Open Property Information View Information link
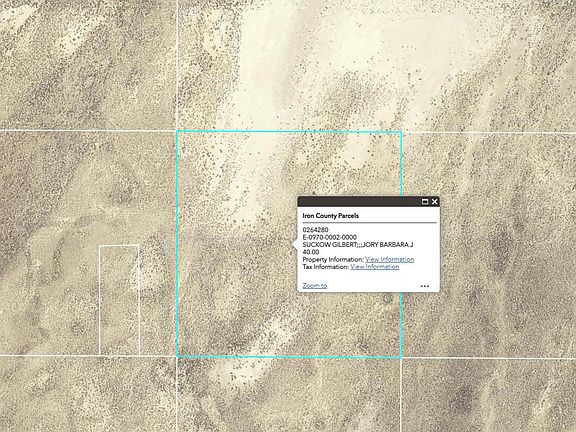 tap(389, 259)
